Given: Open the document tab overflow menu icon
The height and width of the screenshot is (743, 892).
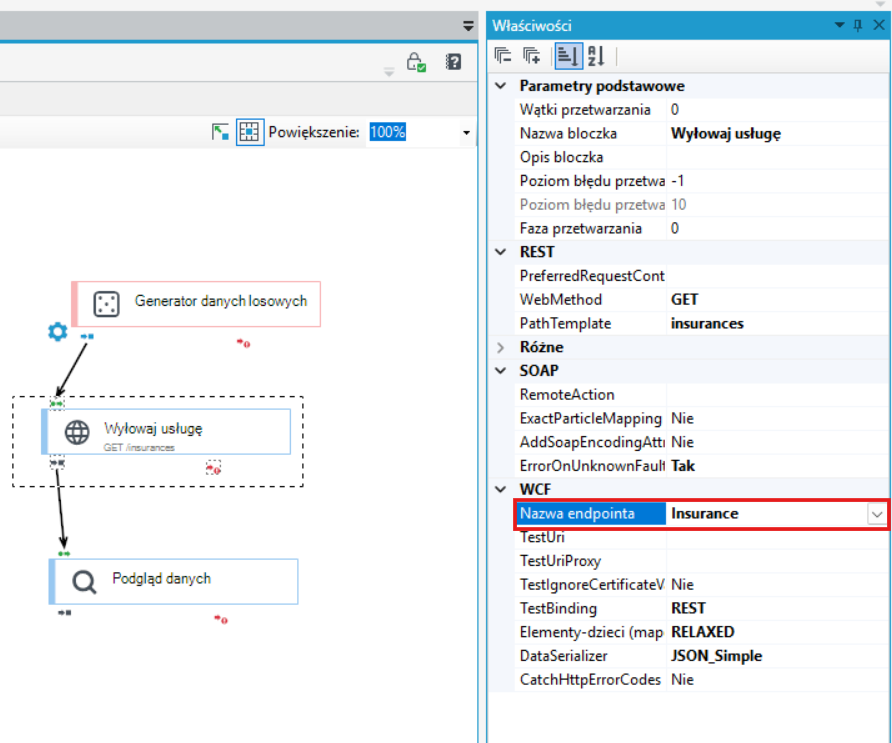Looking at the screenshot, I should pyautogui.click(x=468, y=26).
